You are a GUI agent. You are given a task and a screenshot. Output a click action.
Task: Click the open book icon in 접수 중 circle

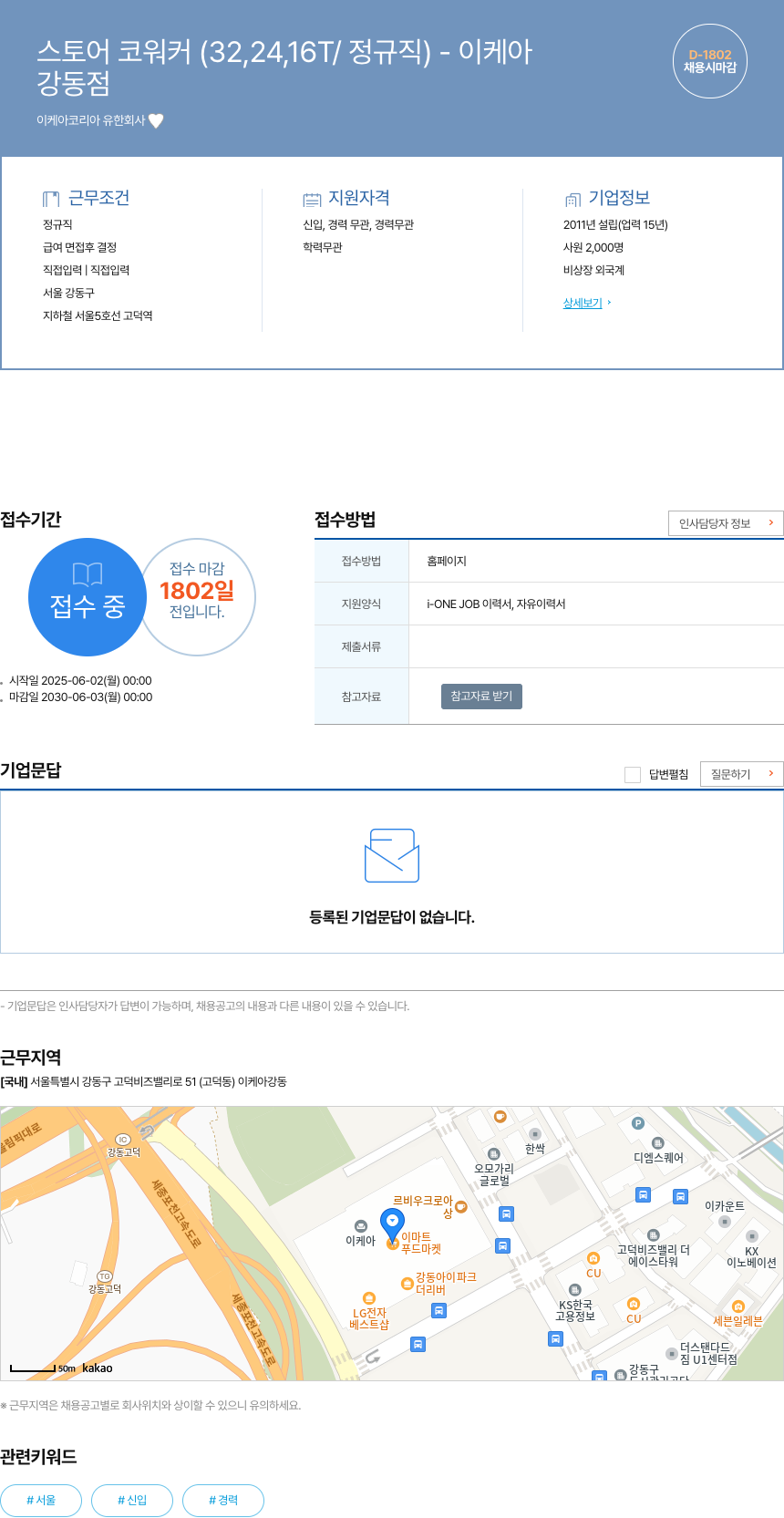tap(88, 573)
